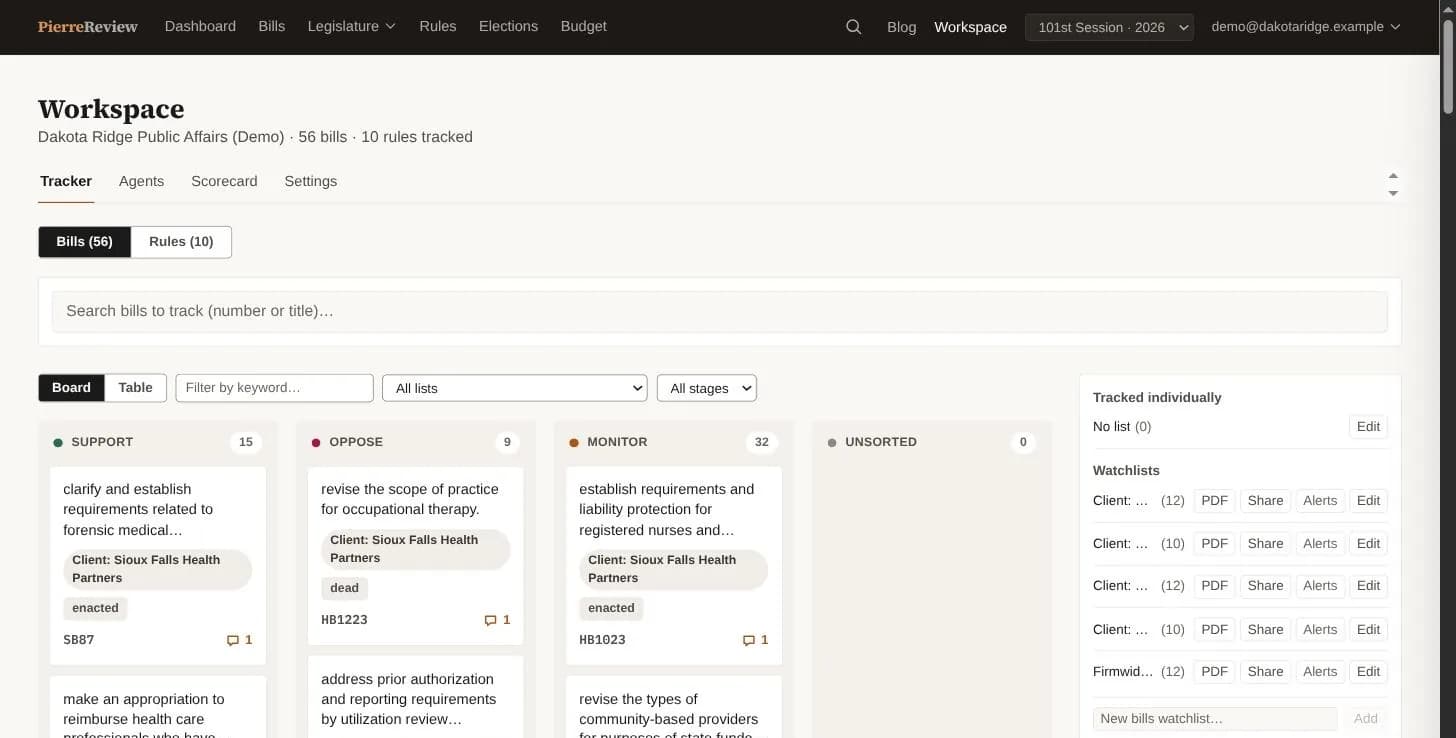Viewport: 1456px width, 738px height.
Task: Show the Rules (10) tracker
Action: pyautogui.click(x=181, y=242)
